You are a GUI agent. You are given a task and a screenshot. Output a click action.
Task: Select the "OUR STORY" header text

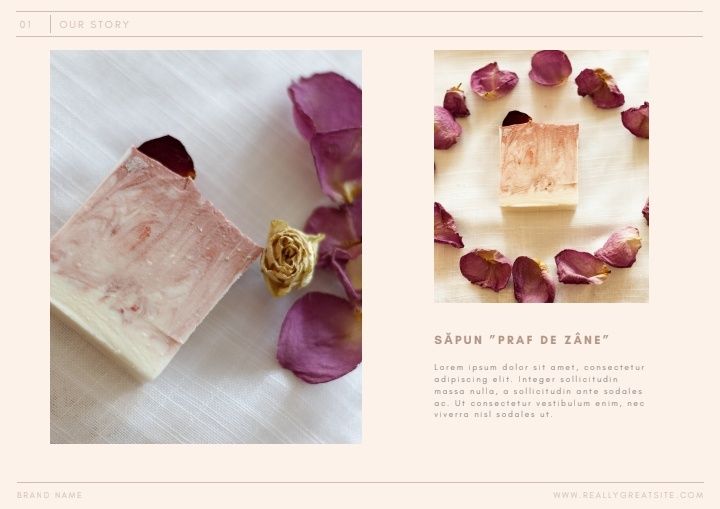94,24
